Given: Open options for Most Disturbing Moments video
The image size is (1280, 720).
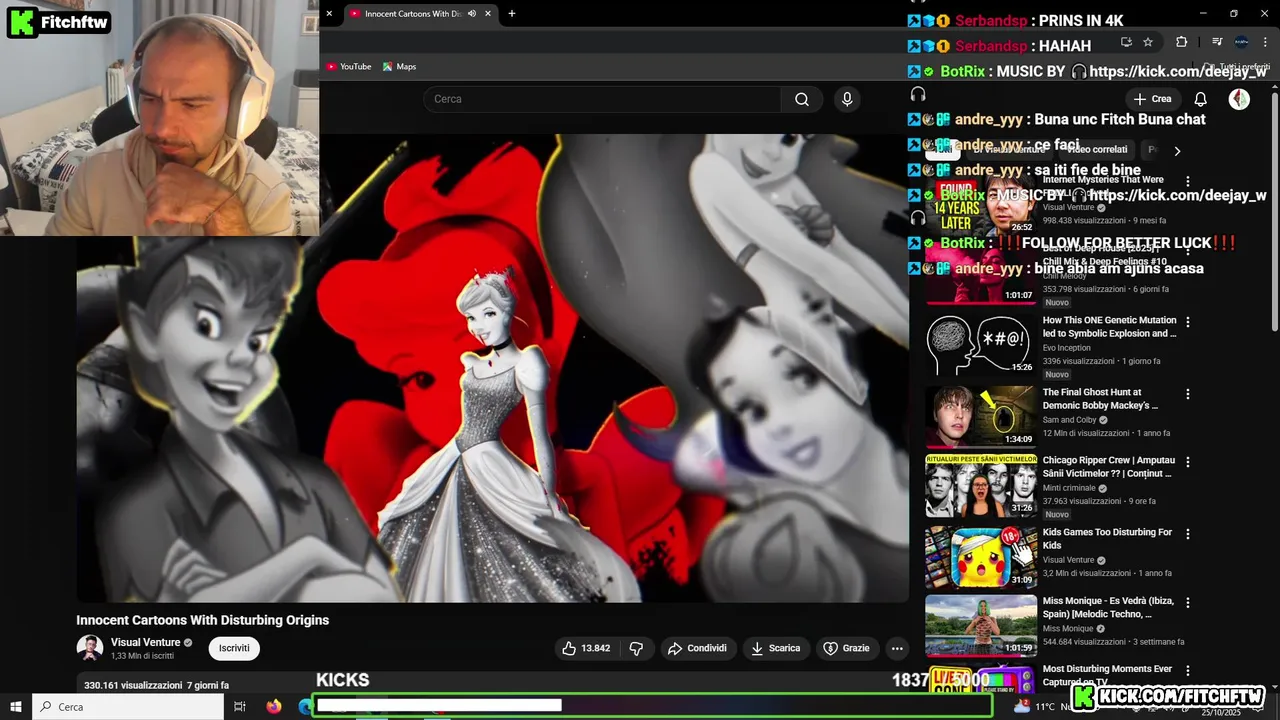Looking at the screenshot, I should (1188, 671).
